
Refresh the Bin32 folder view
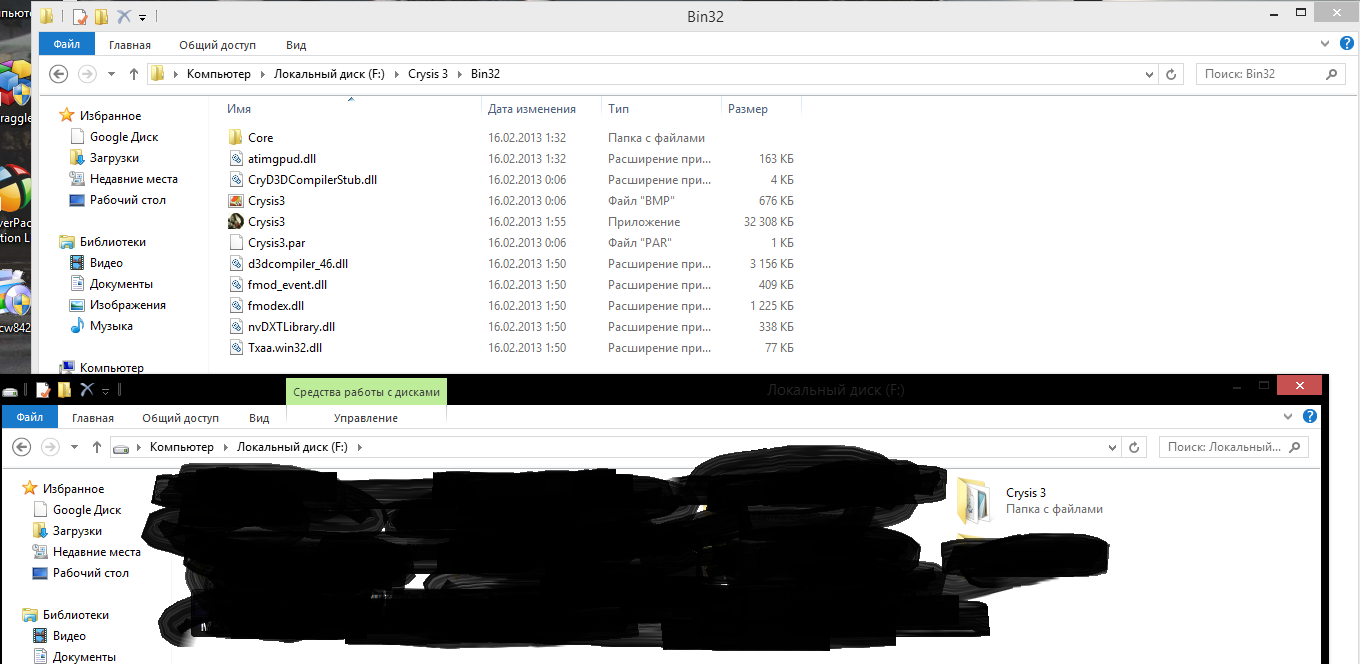pyautogui.click(x=1173, y=74)
